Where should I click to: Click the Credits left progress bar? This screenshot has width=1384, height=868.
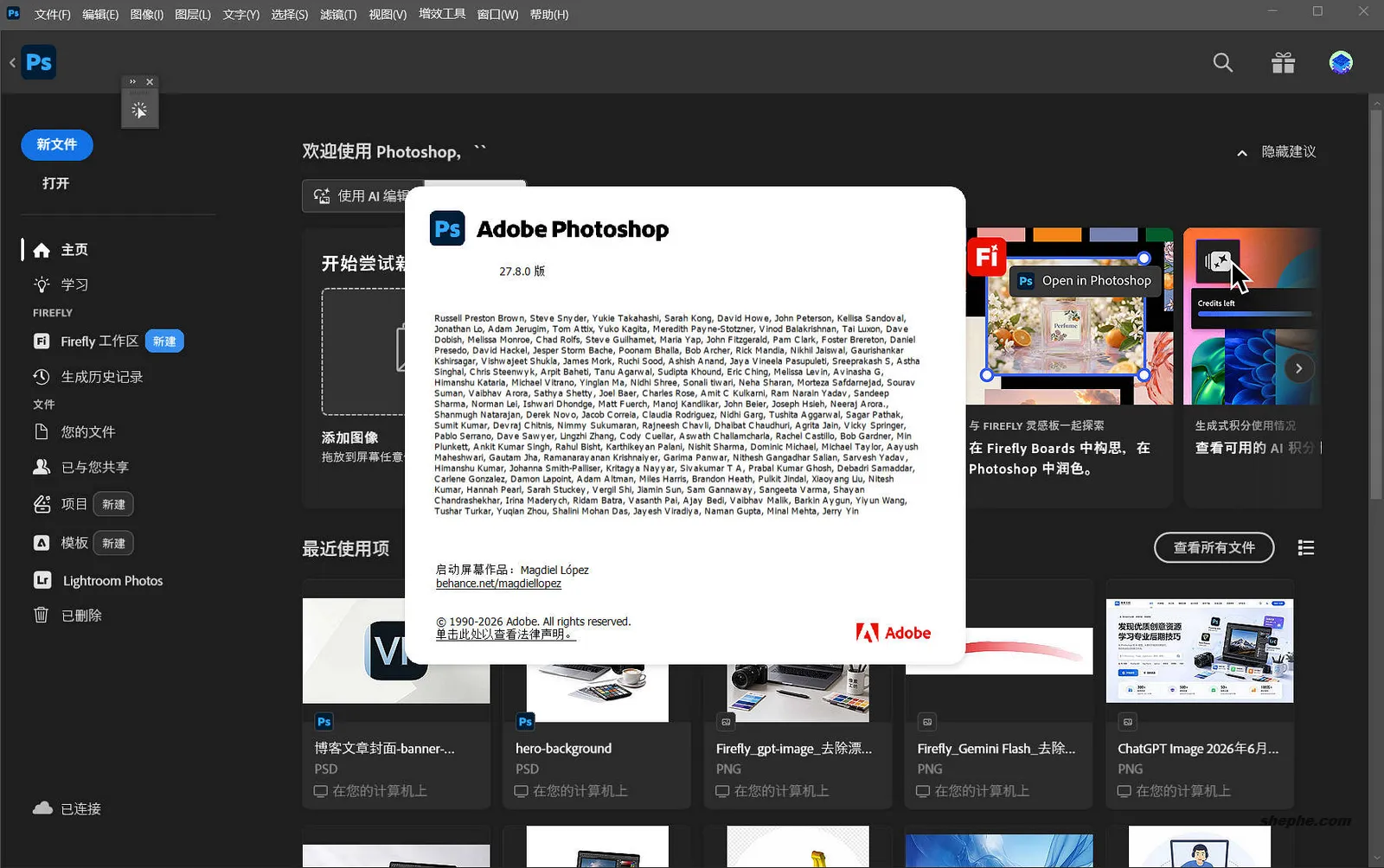(x=1255, y=315)
